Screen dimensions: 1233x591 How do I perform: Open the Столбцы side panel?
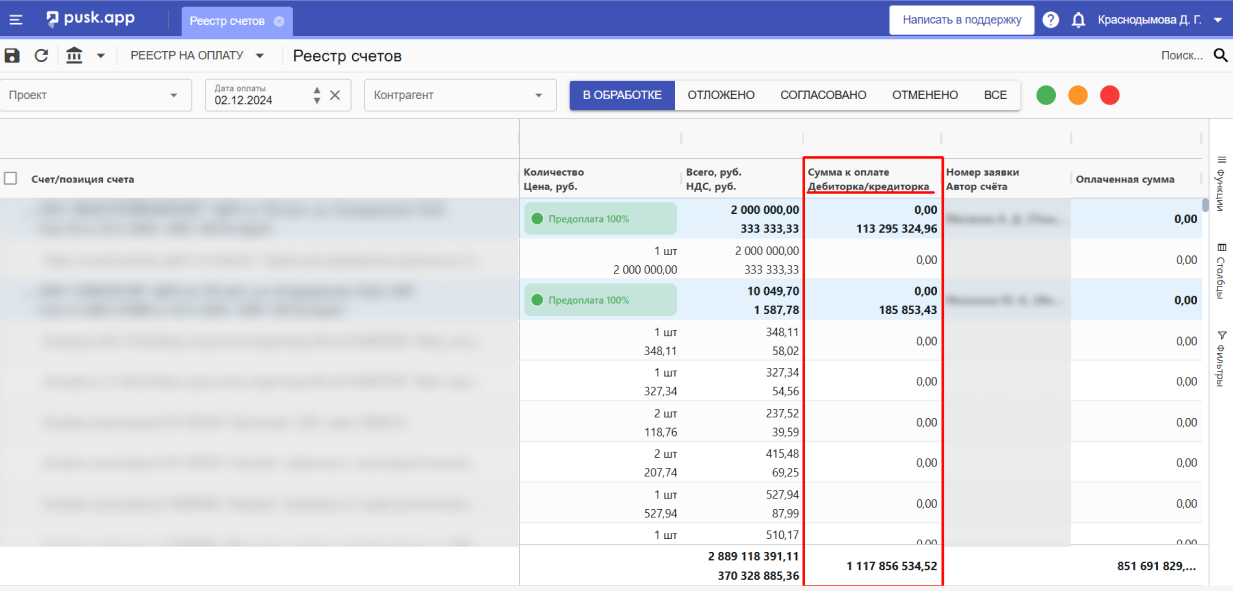1220,270
